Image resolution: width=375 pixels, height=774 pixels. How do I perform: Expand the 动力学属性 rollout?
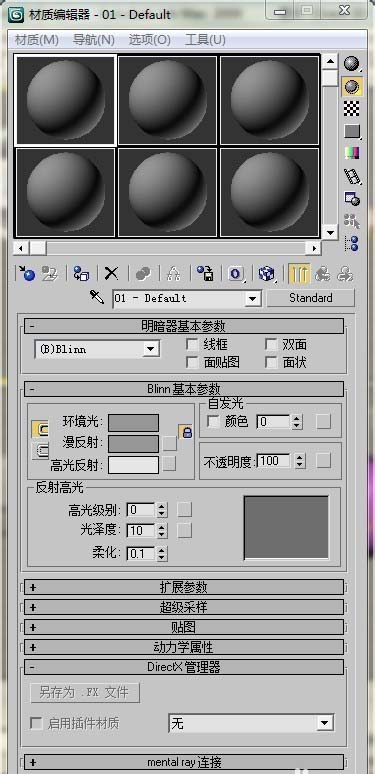click(x=184, y=647)
